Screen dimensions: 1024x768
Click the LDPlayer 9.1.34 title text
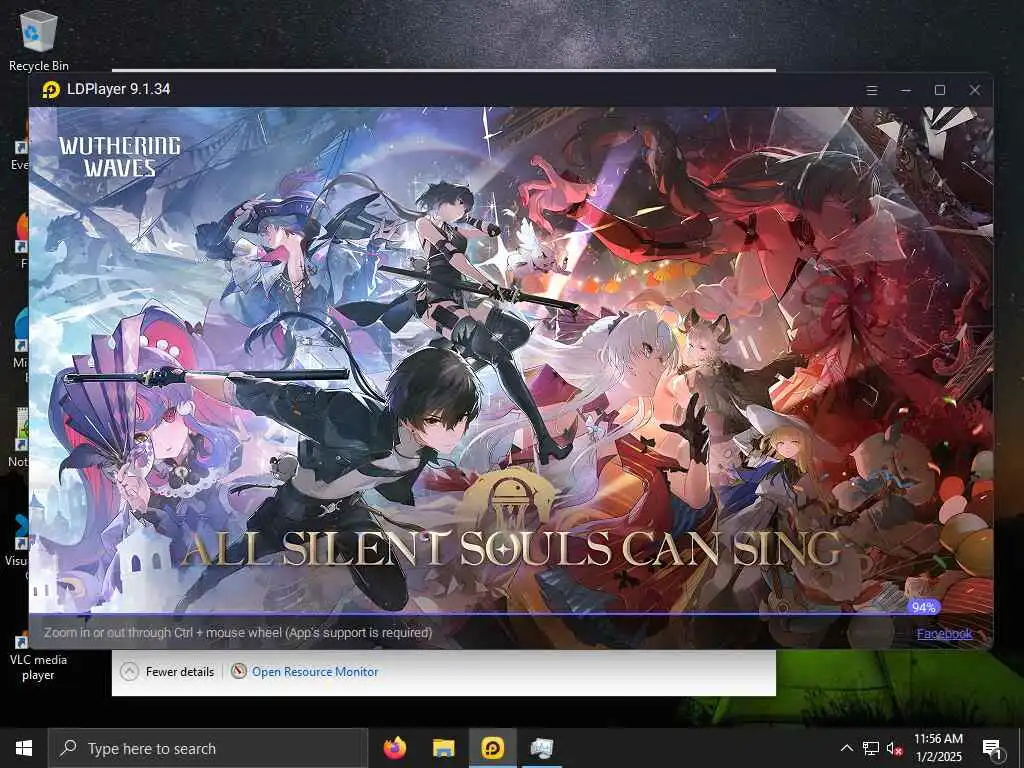(x=118, y=89)
